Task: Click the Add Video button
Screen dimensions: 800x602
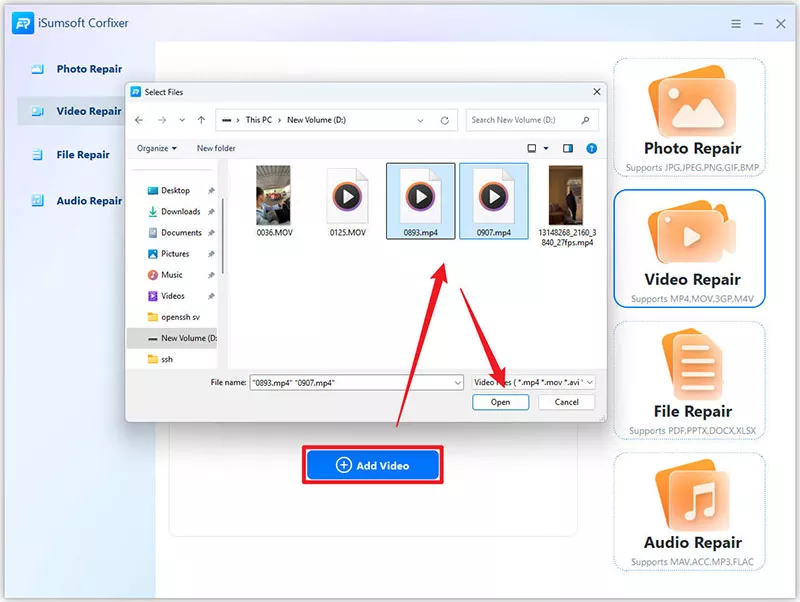Action: [372, 465]
